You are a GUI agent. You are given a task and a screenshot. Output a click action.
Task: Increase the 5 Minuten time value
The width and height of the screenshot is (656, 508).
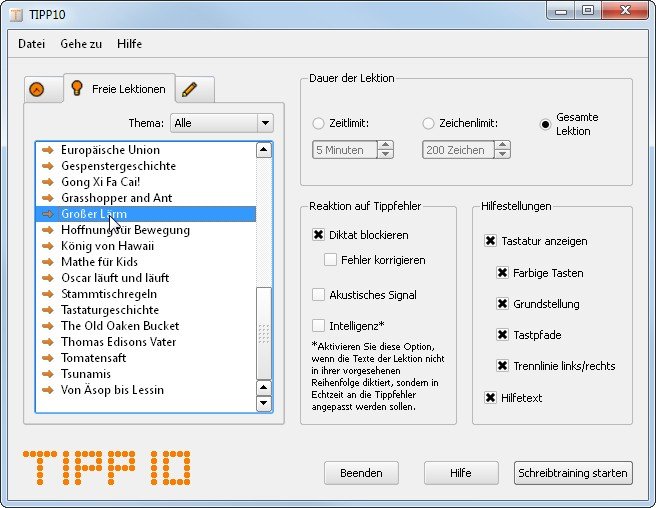(385, 145)
